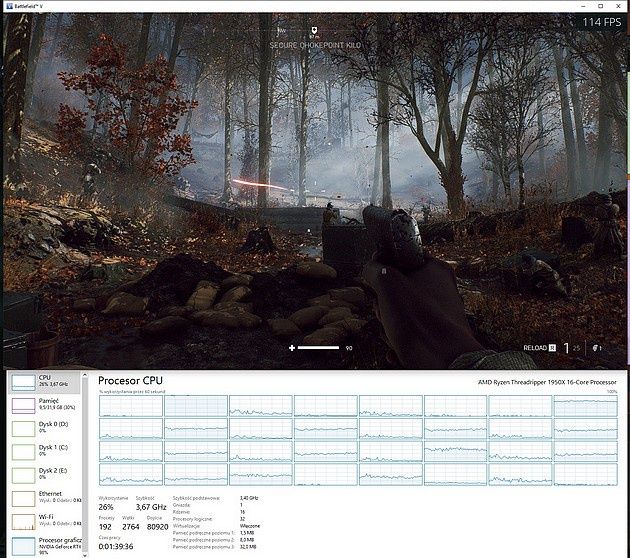Minimize the Battlefield V window
Viewport: 630px width, 558px height.
click(x=583, y=6)
